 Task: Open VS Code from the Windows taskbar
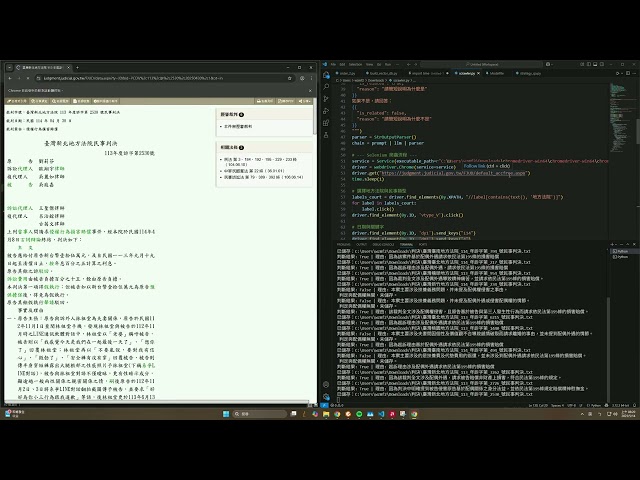coord(381,414)
